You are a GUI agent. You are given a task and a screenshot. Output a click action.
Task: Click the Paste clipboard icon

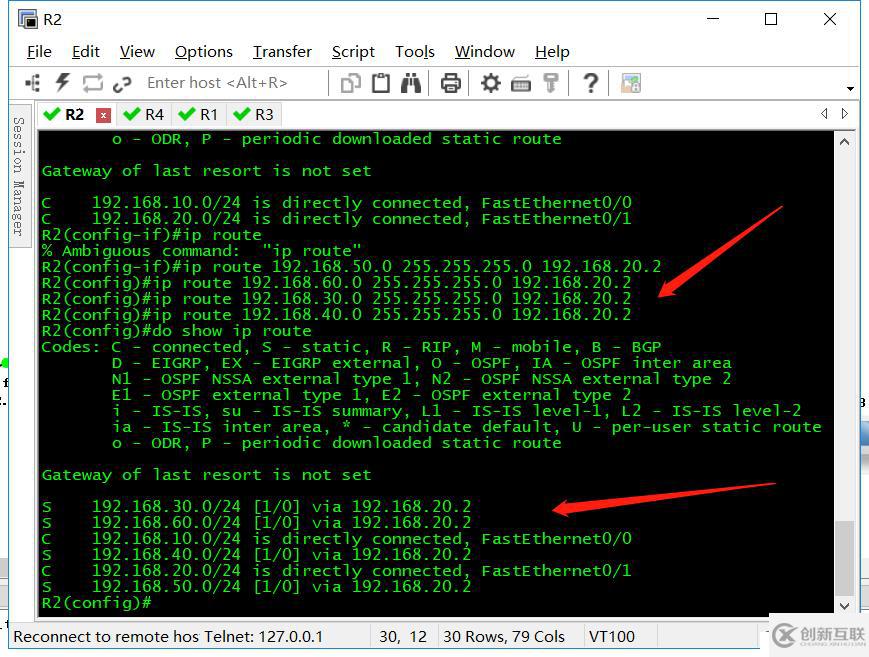tap(381, 83)
